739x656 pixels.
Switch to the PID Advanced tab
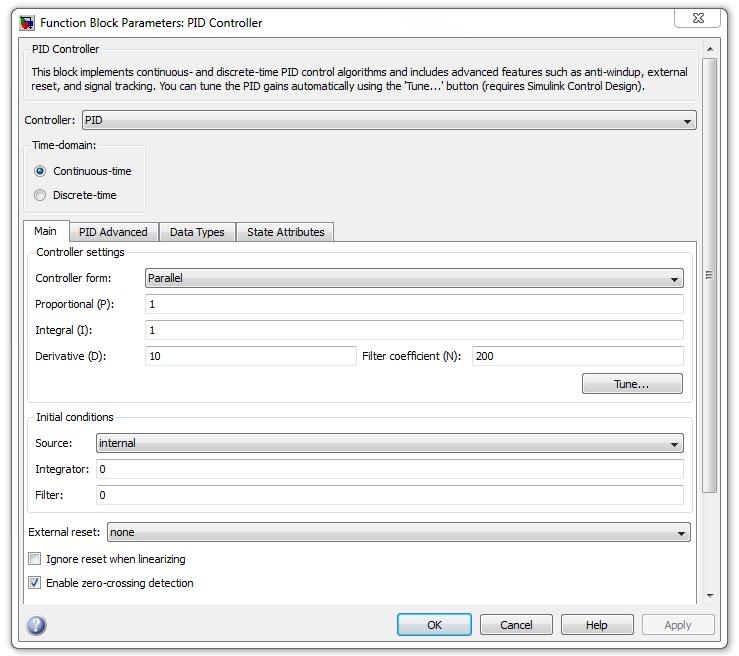pyautogui.click(x=113, y=232)
